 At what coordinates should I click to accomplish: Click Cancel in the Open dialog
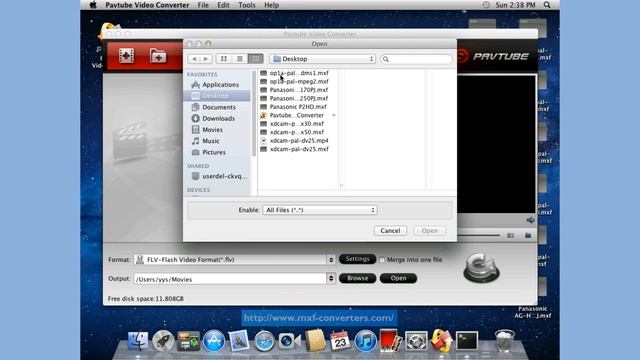[x=390, y=231]
